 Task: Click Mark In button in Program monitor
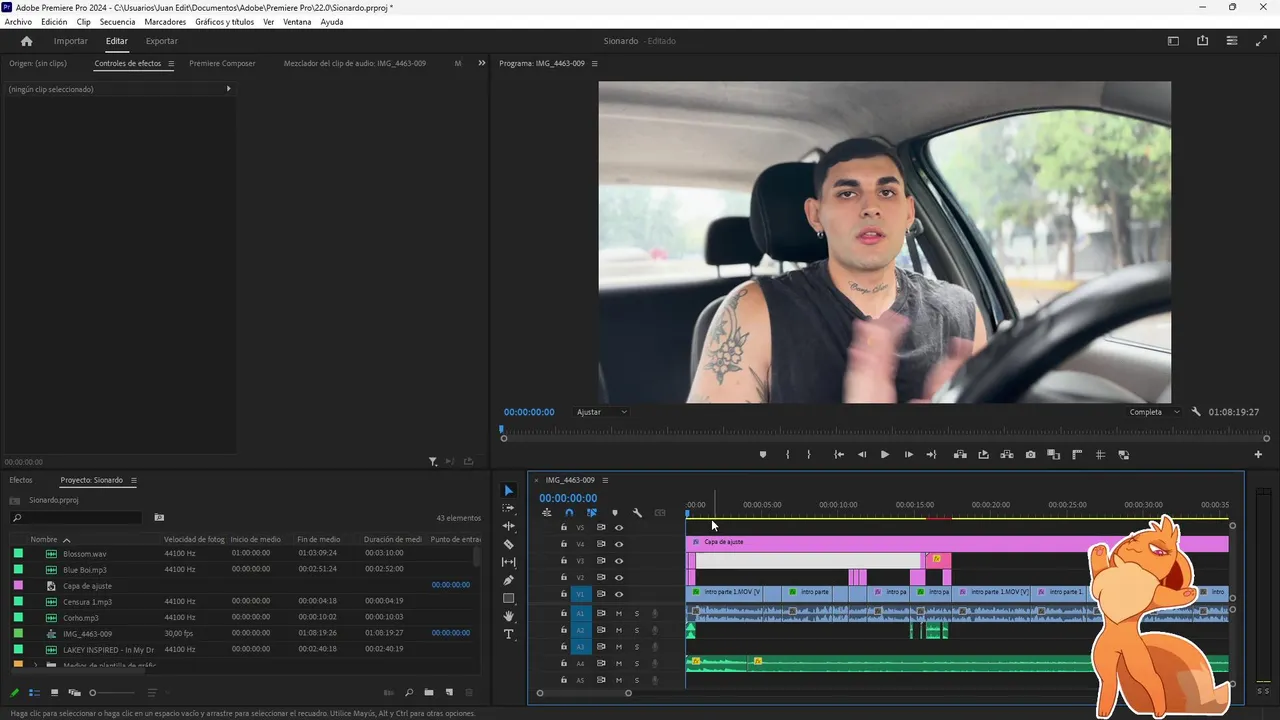click(x=787, y=455)
